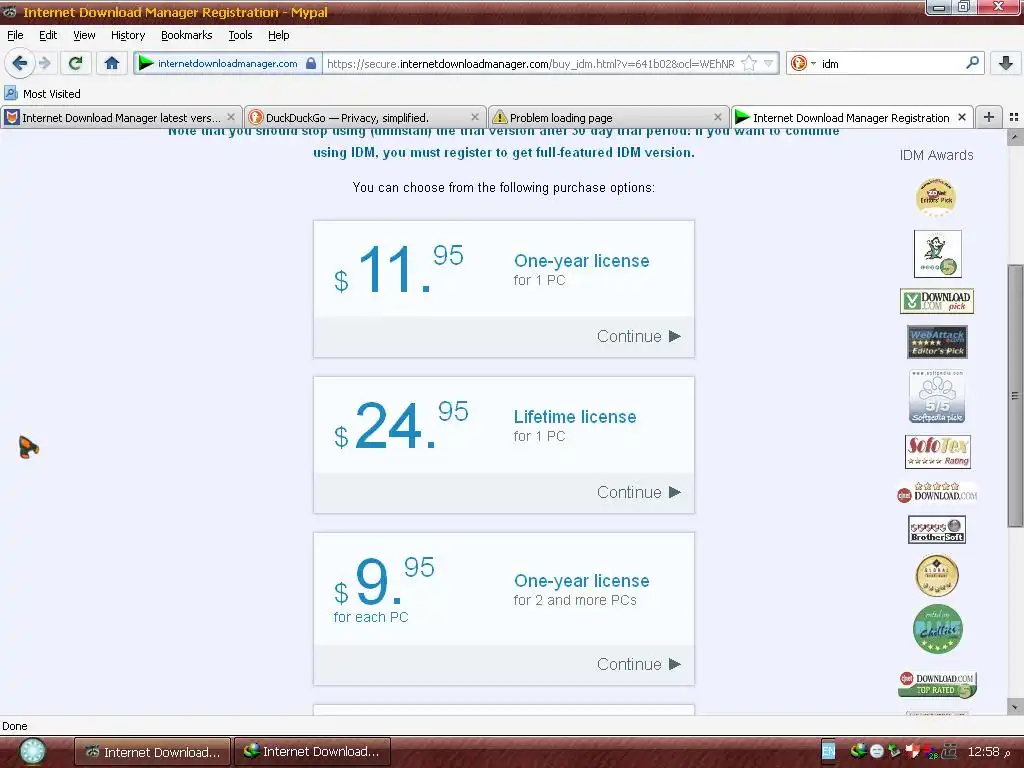
Task: Open the View menu
Action: pos(84,35)
